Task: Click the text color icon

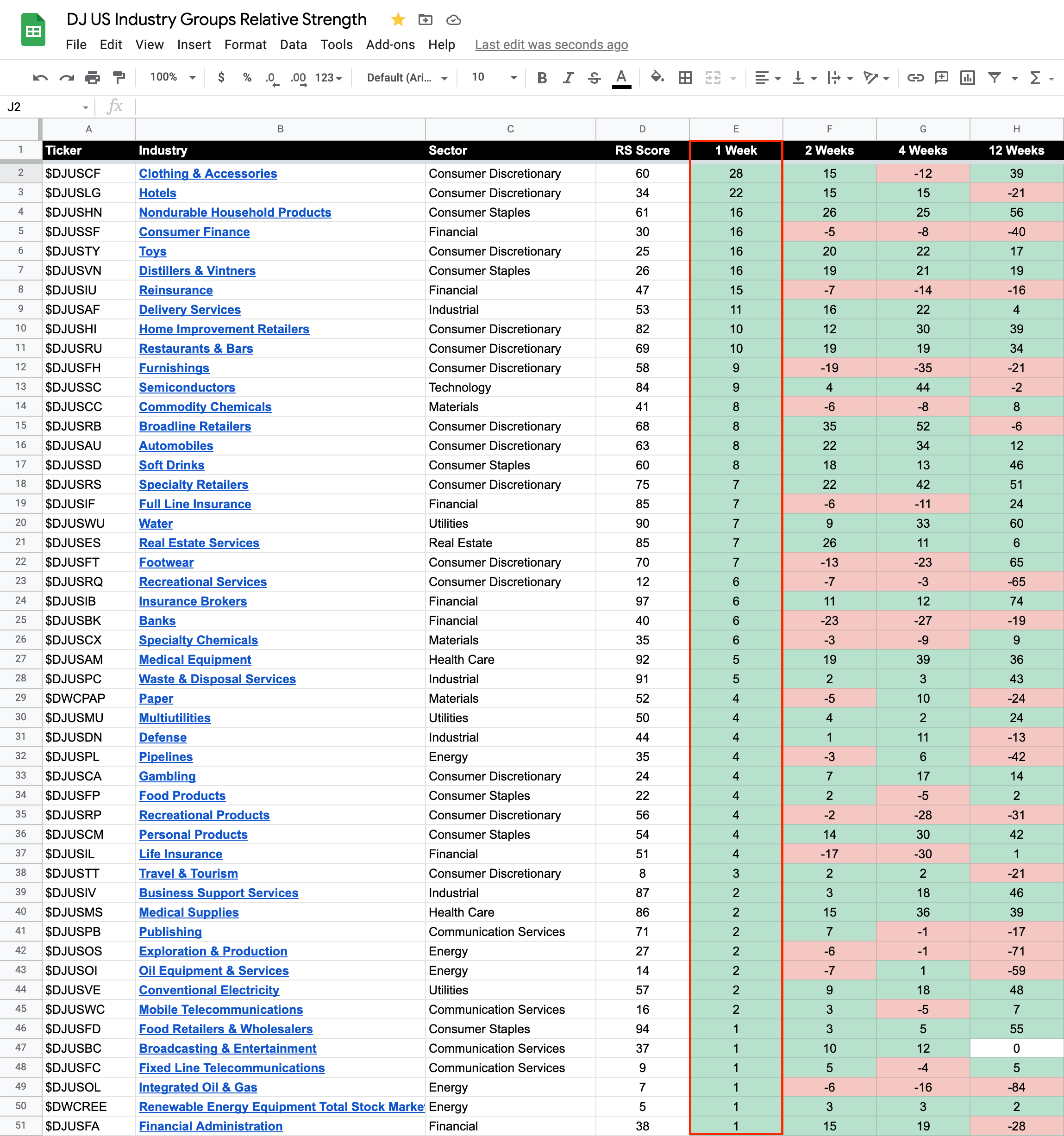Action: [621, 78]
